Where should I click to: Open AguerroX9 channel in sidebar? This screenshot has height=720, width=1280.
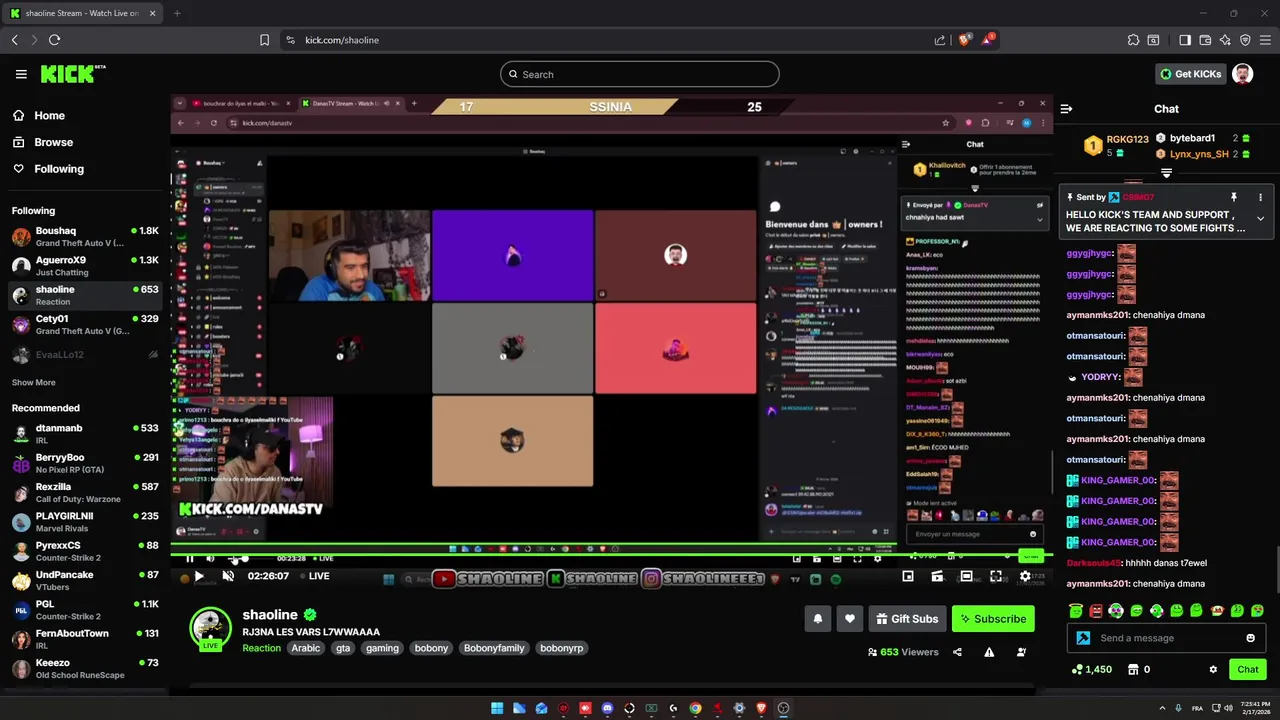(85, 266)
